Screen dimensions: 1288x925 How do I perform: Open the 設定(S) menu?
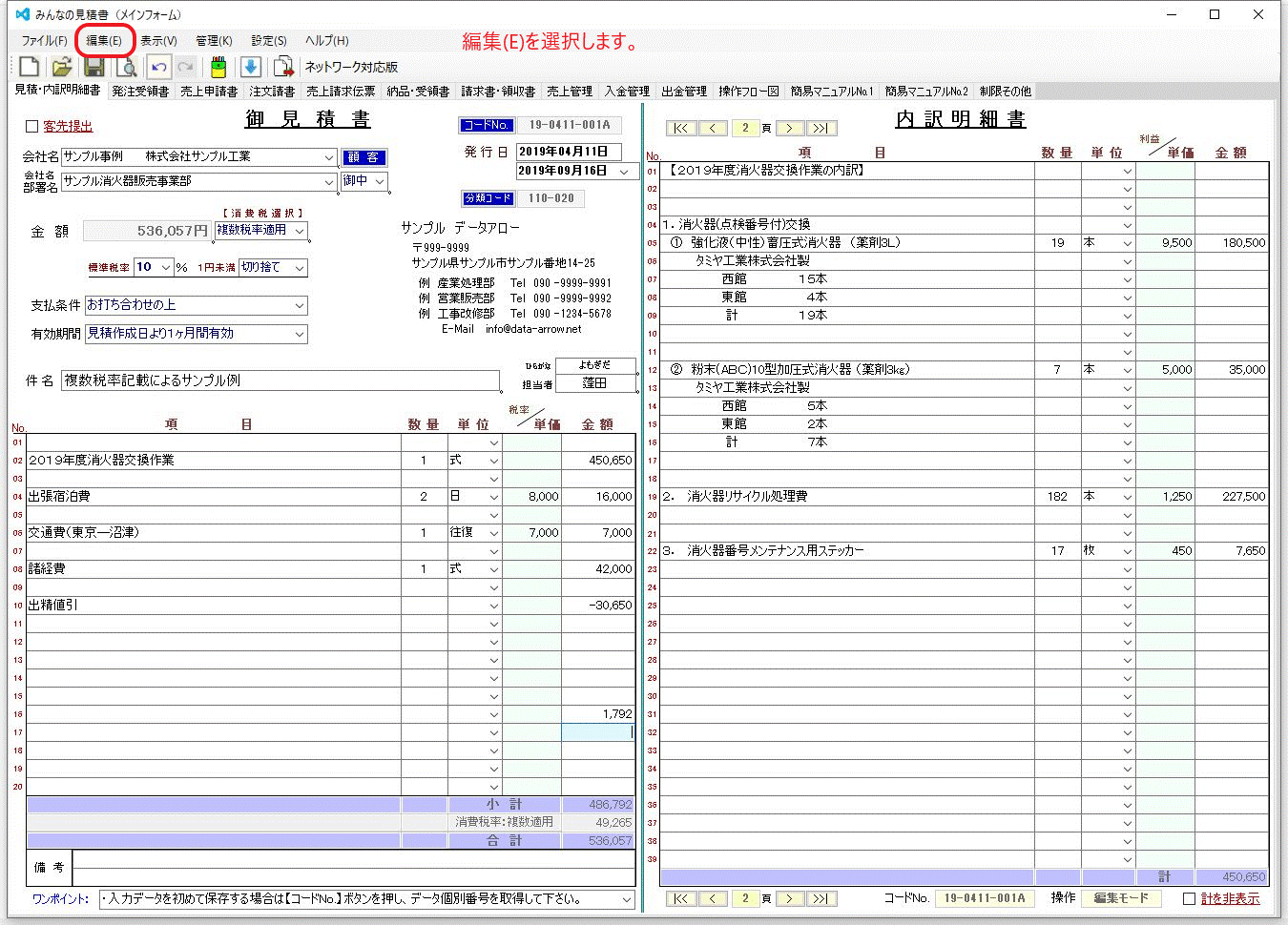[269, 41]
